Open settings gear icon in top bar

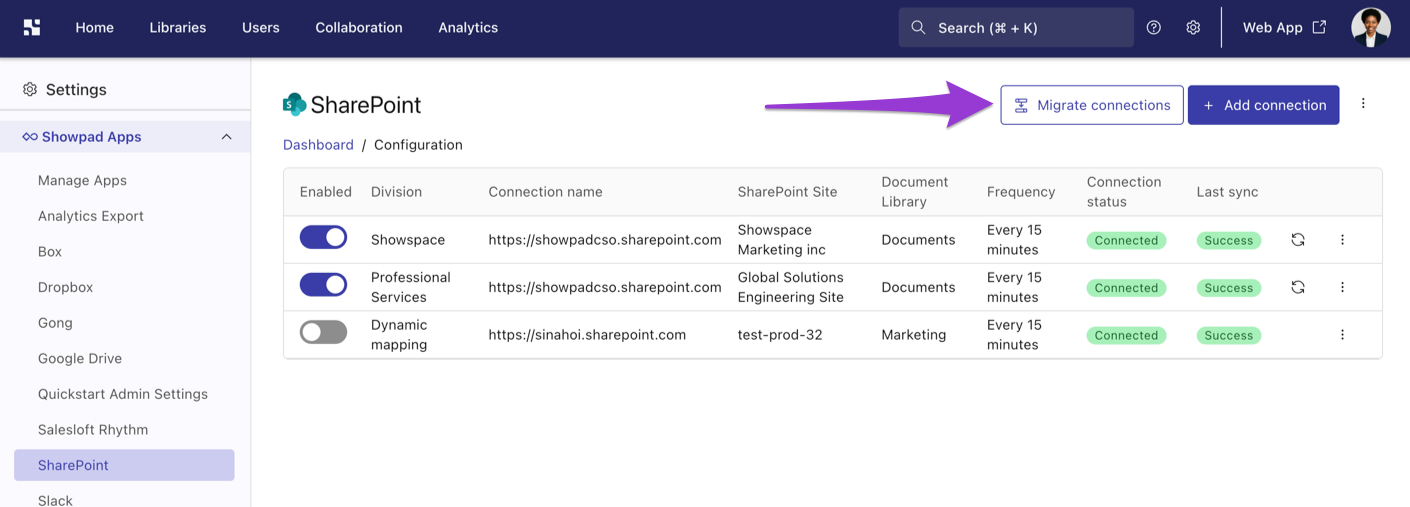point(1193,28)
